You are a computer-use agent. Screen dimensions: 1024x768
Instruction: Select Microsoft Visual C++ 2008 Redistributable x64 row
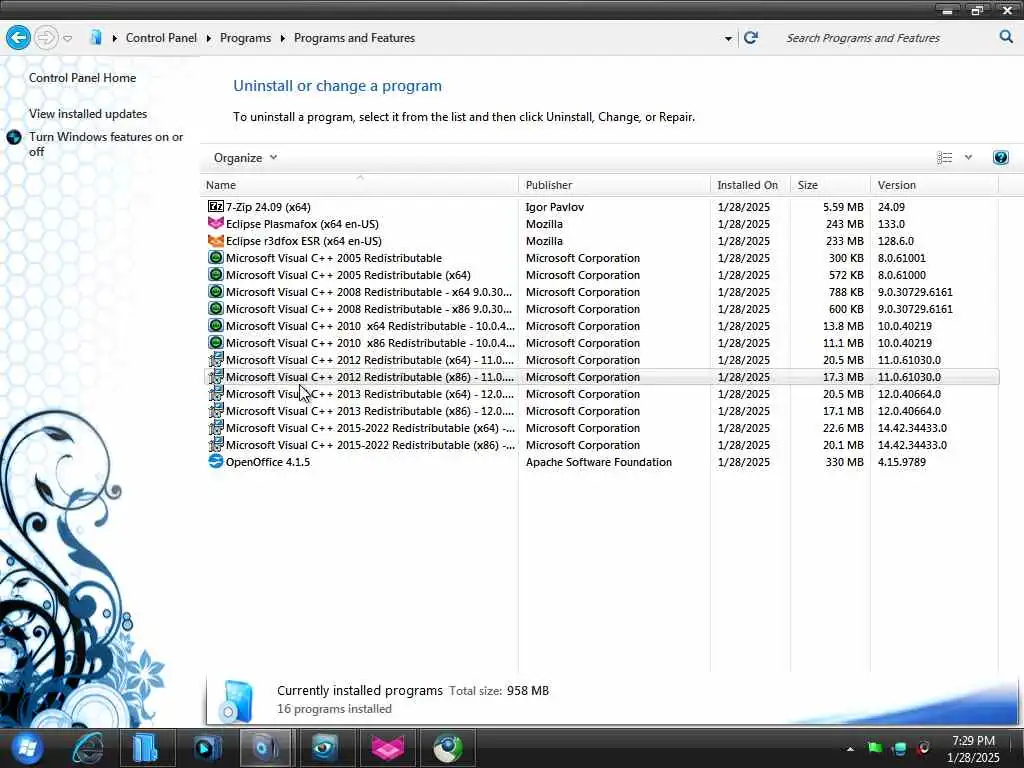[601, 292]
